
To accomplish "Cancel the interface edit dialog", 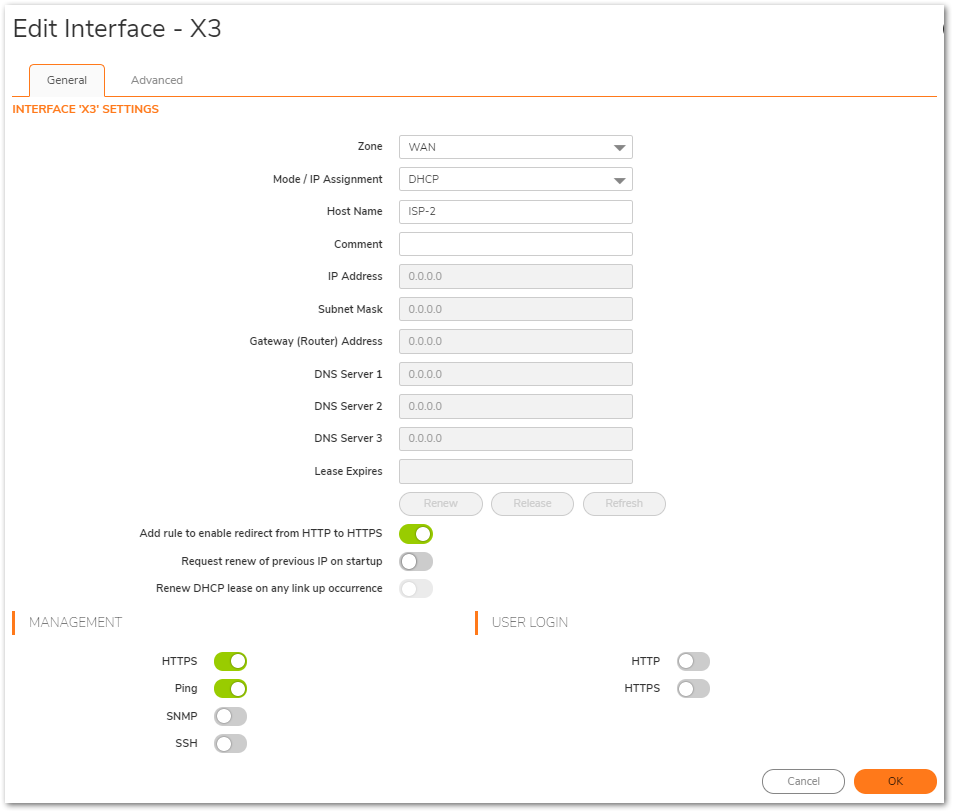I will coord(803,781).
